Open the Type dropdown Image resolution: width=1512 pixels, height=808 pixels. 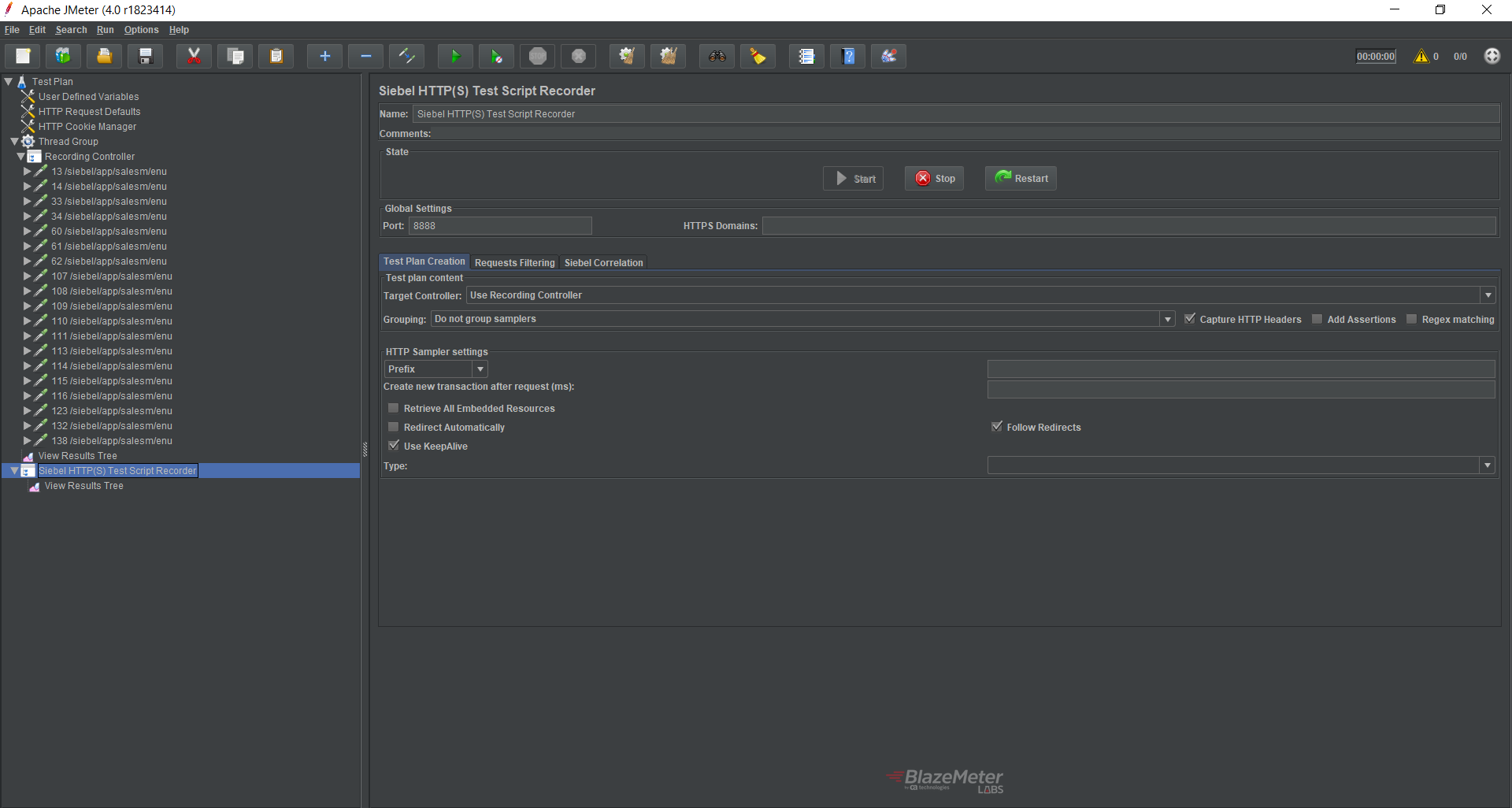(1487, 465)
